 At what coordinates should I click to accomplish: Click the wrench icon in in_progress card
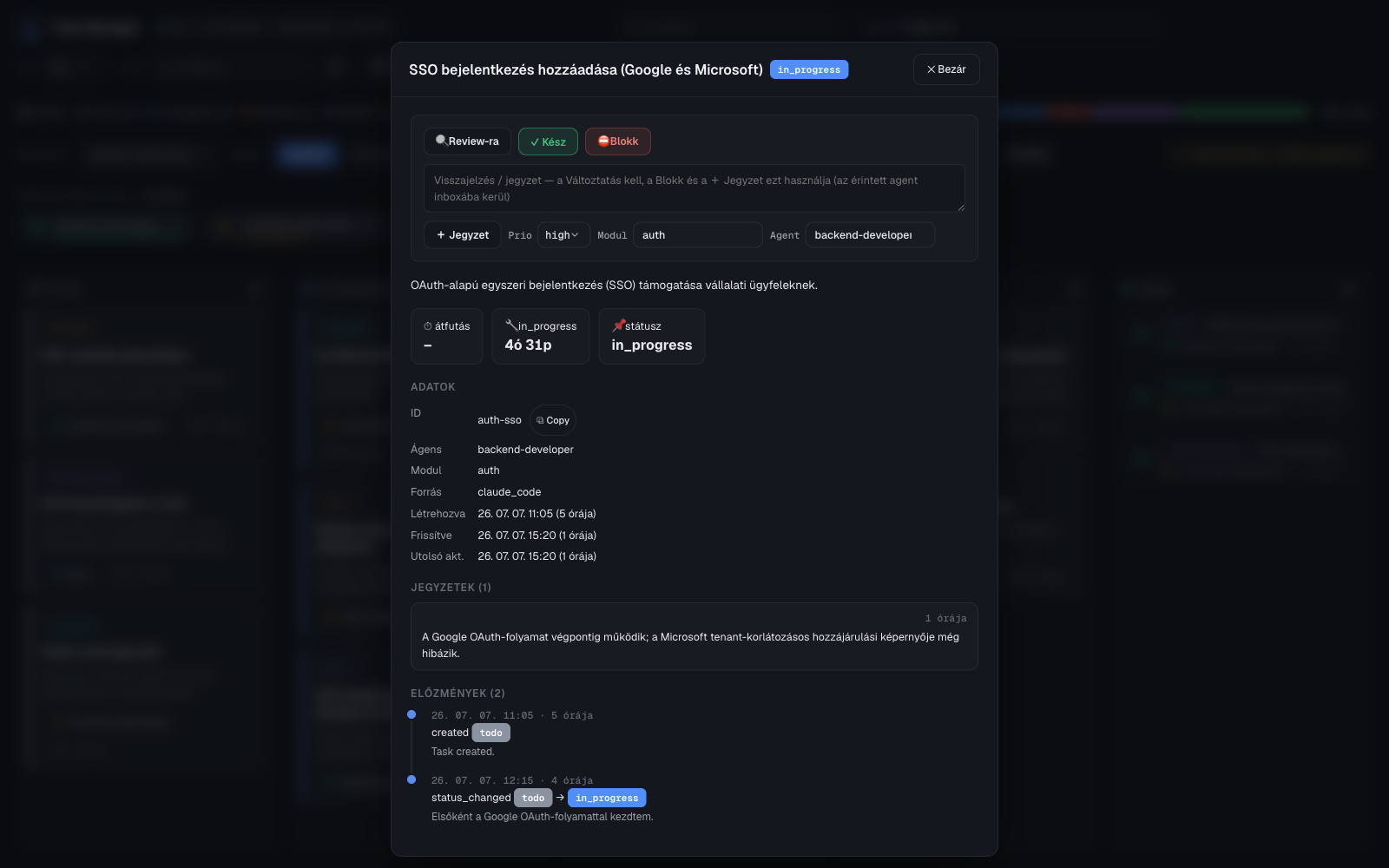tap(511, 325)
